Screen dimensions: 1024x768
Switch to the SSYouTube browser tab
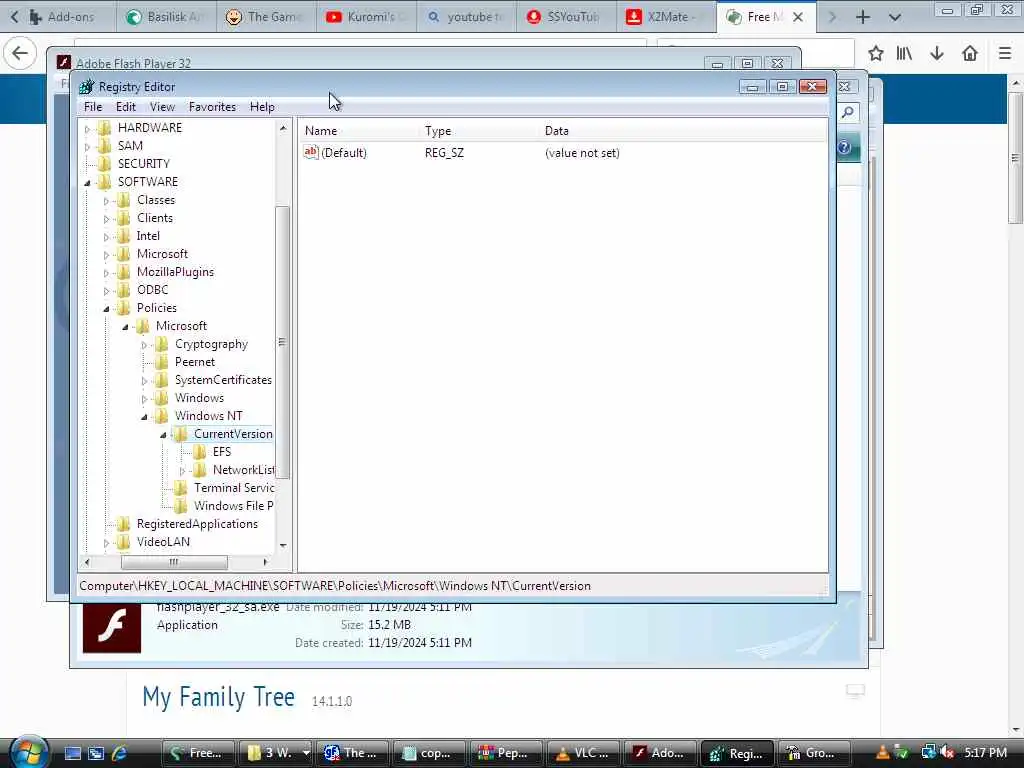coord(566,17)
